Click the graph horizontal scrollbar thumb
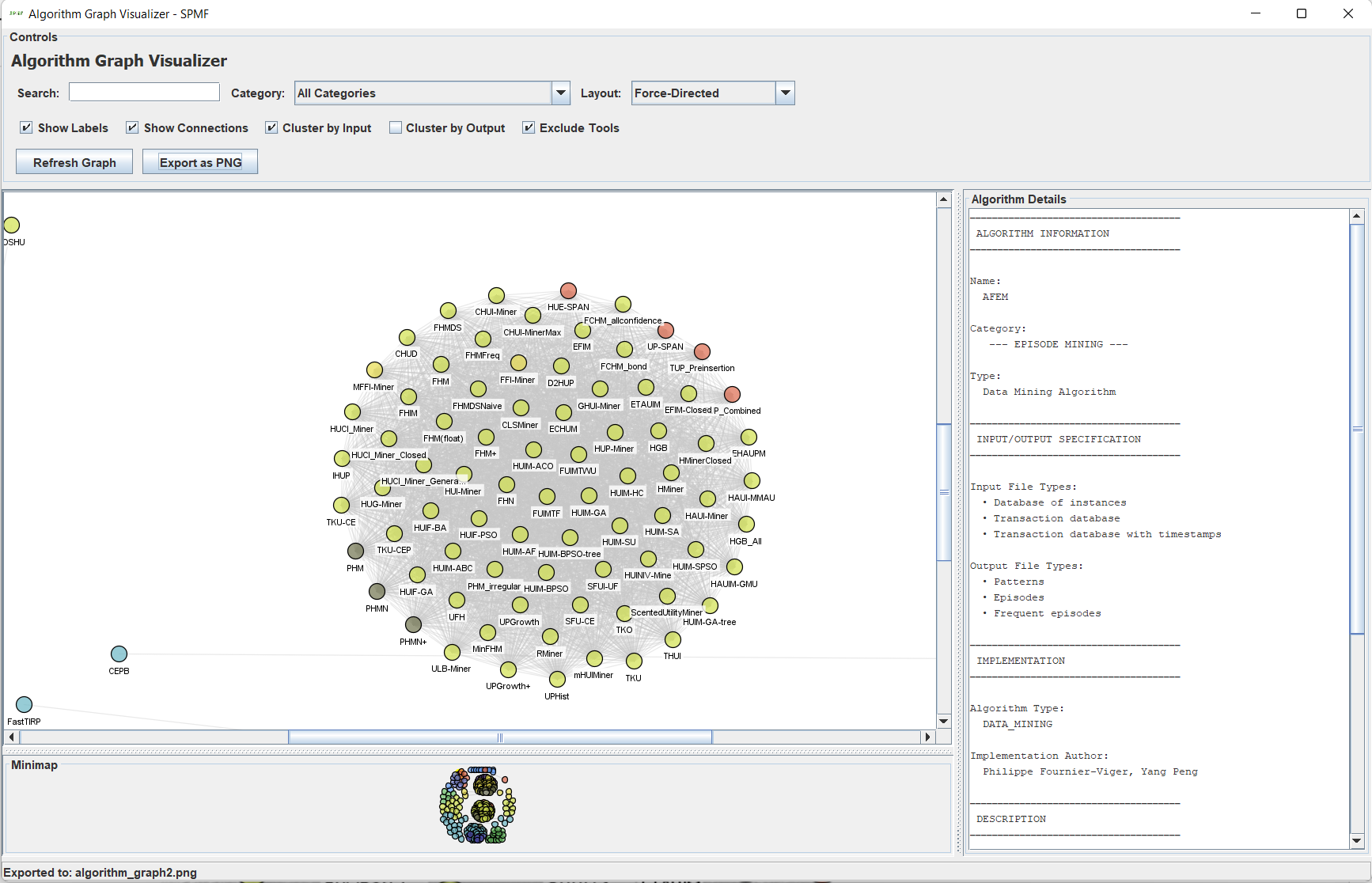Viewport: 1372px width, 883px height. point(500,737)
